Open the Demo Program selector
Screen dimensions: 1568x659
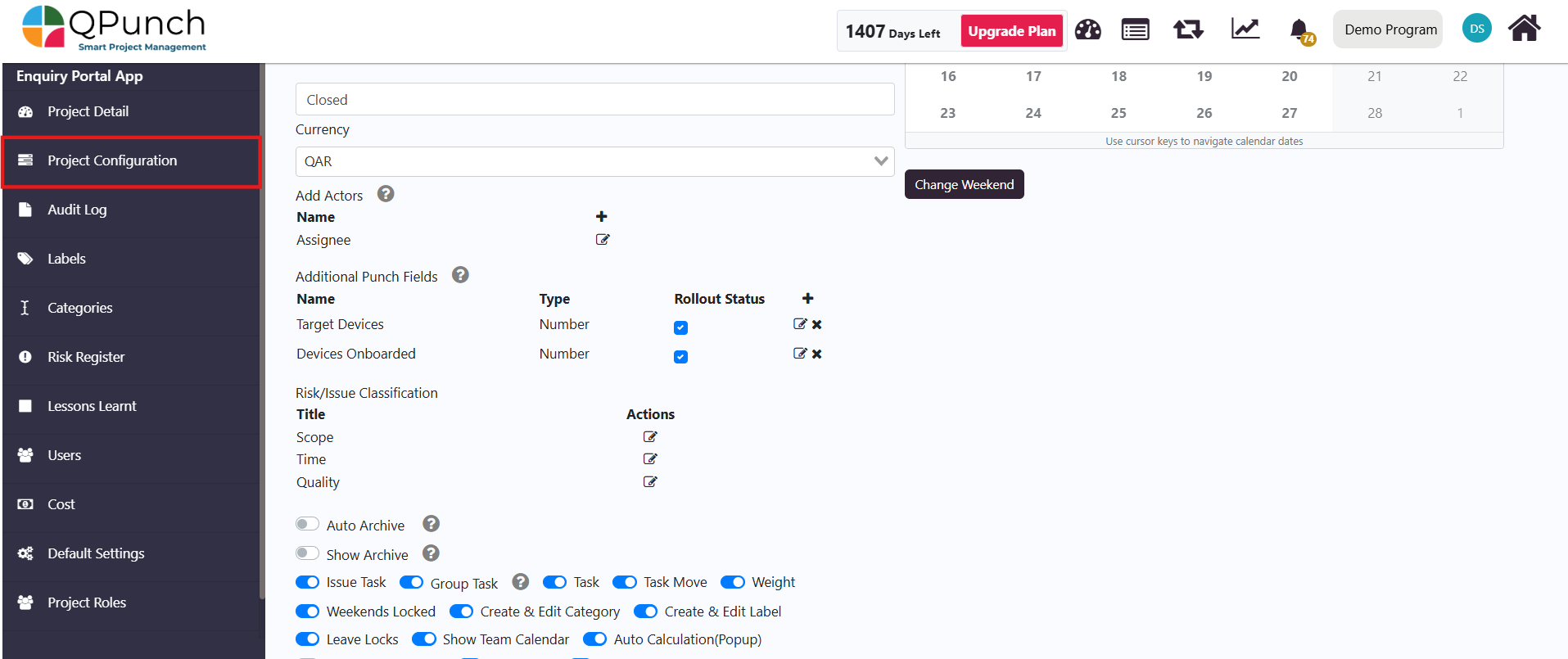tap(1388, 29)
